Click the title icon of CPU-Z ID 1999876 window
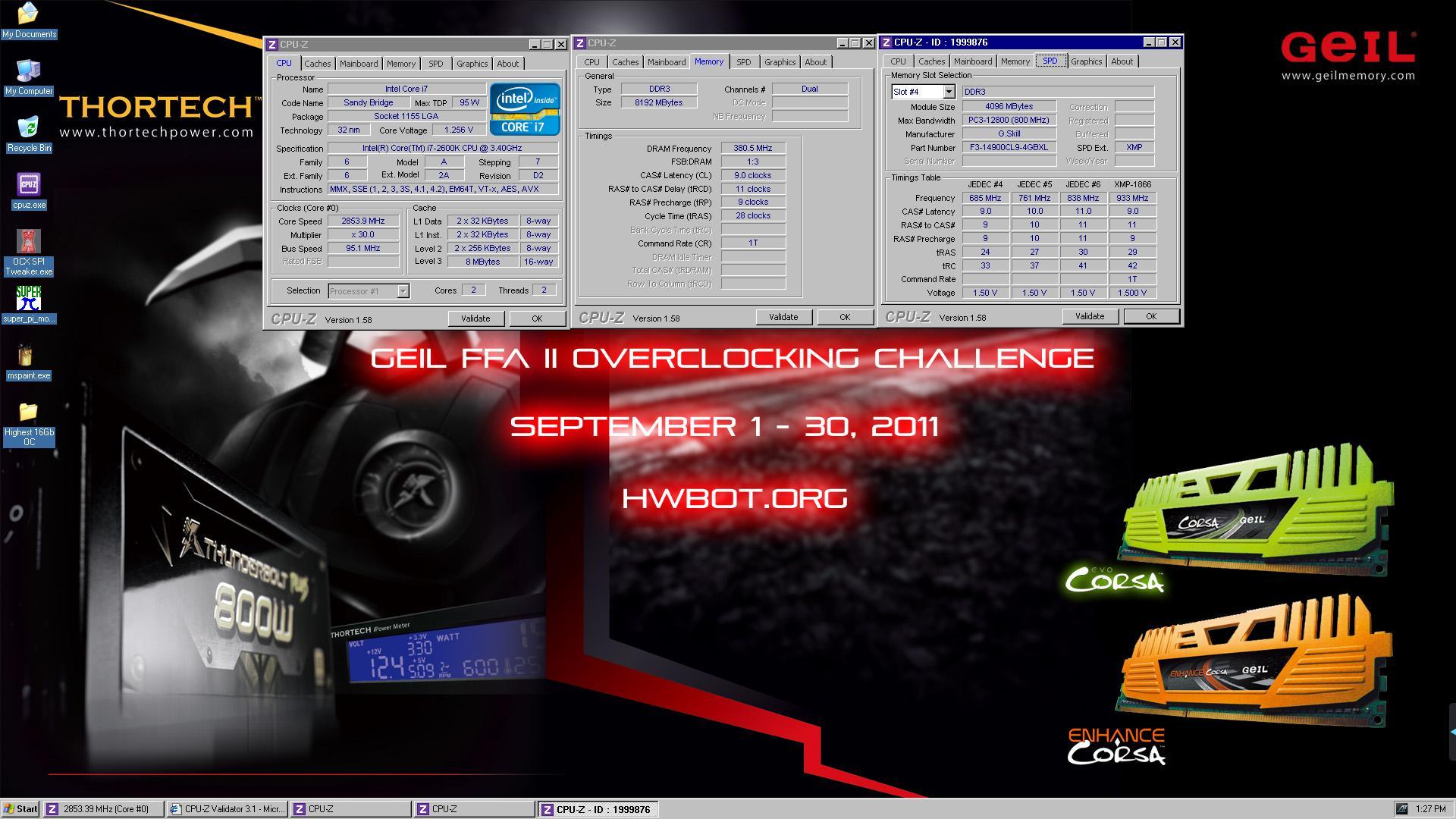Screen dimensions: 1456x819 [x=886, y=42]
